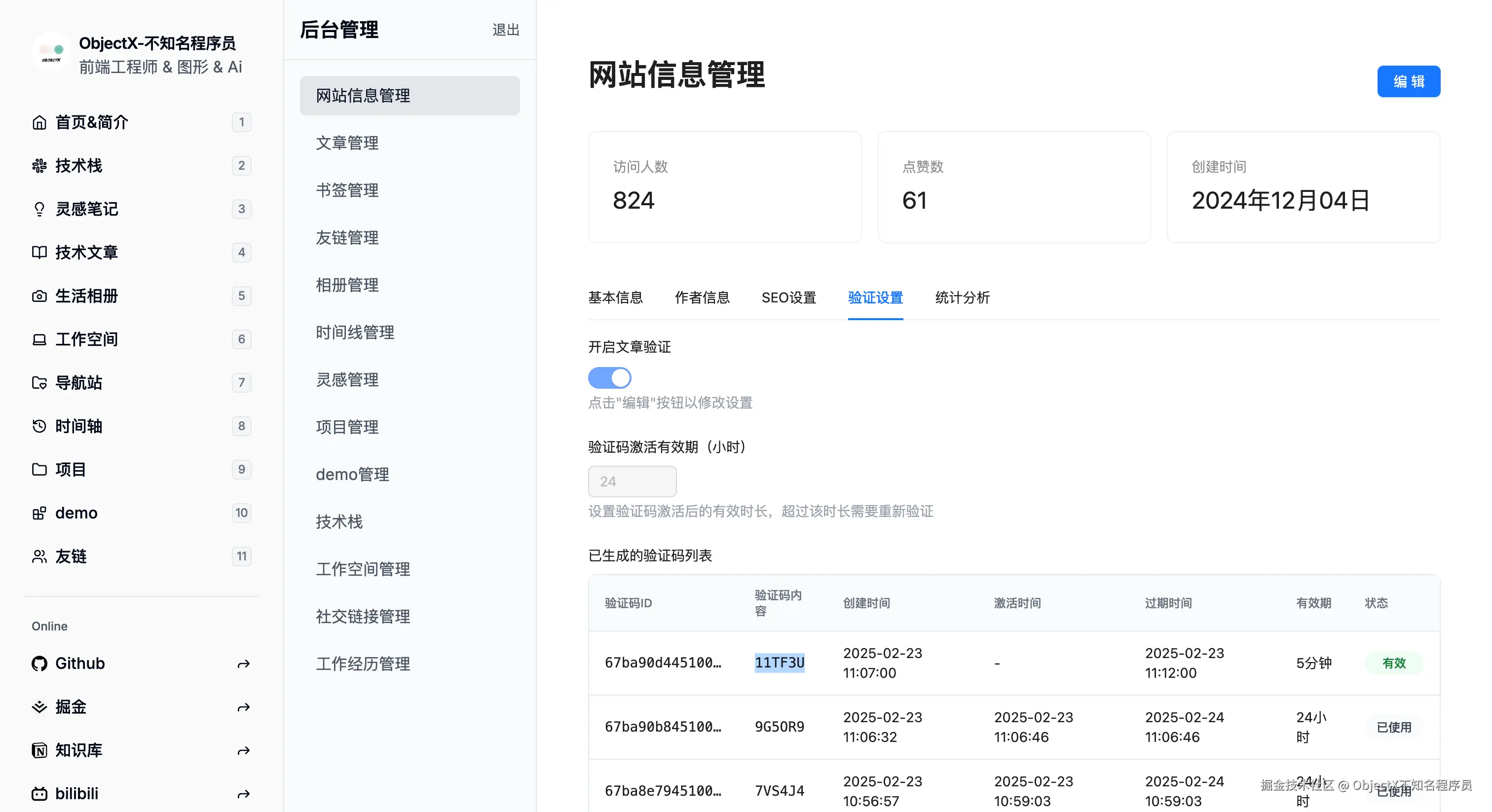Select the 基本信息 tab
Image resolution: width=1492 pixels, height=812 pixels.
pyautogui.click(x=615, y=297)
